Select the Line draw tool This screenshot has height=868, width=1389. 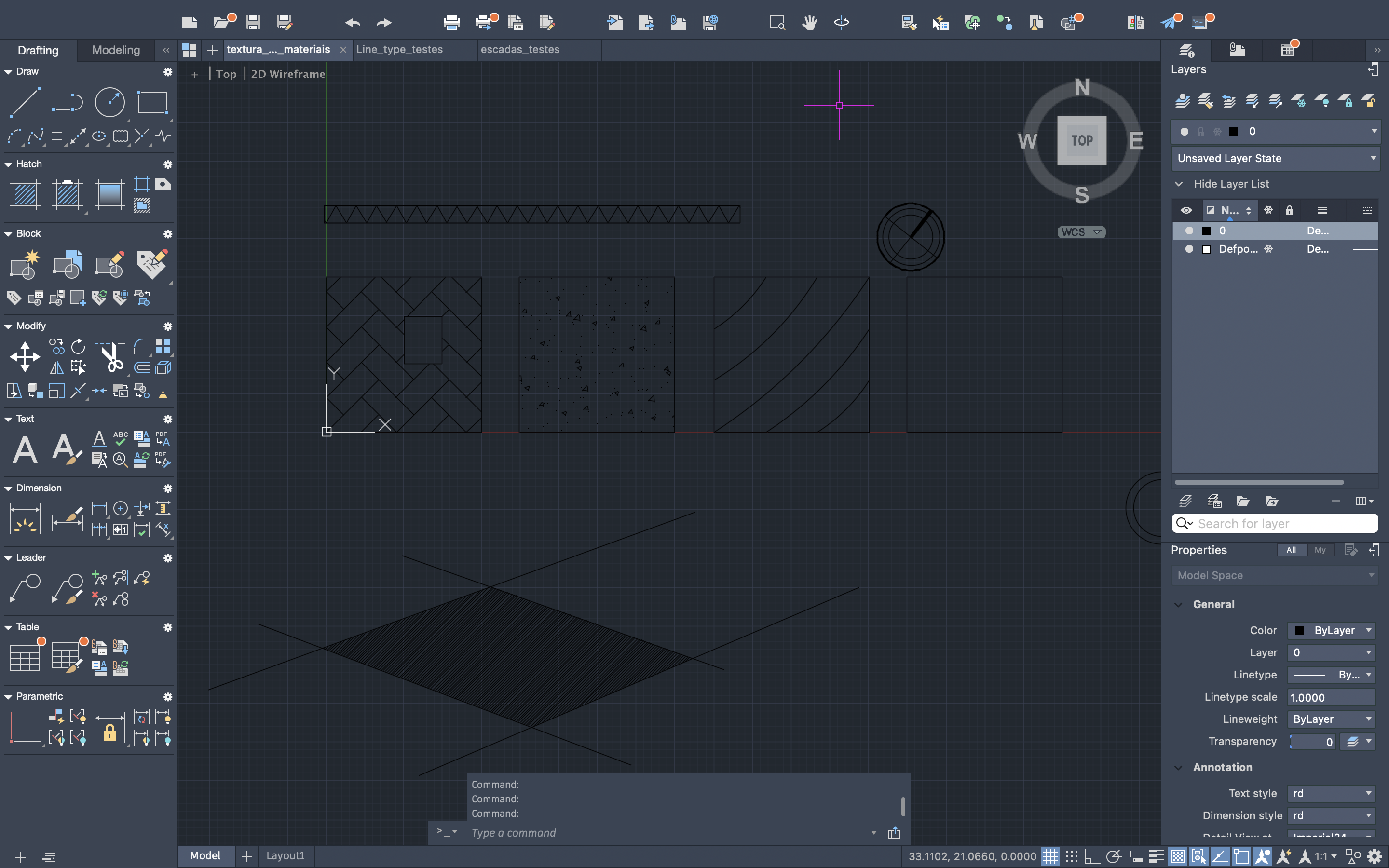point(24,102)
